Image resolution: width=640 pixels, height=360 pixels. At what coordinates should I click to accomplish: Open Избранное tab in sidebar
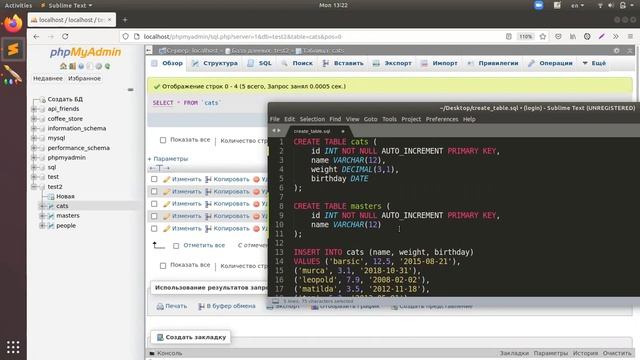pyautogui.click(x=84, y=78)
